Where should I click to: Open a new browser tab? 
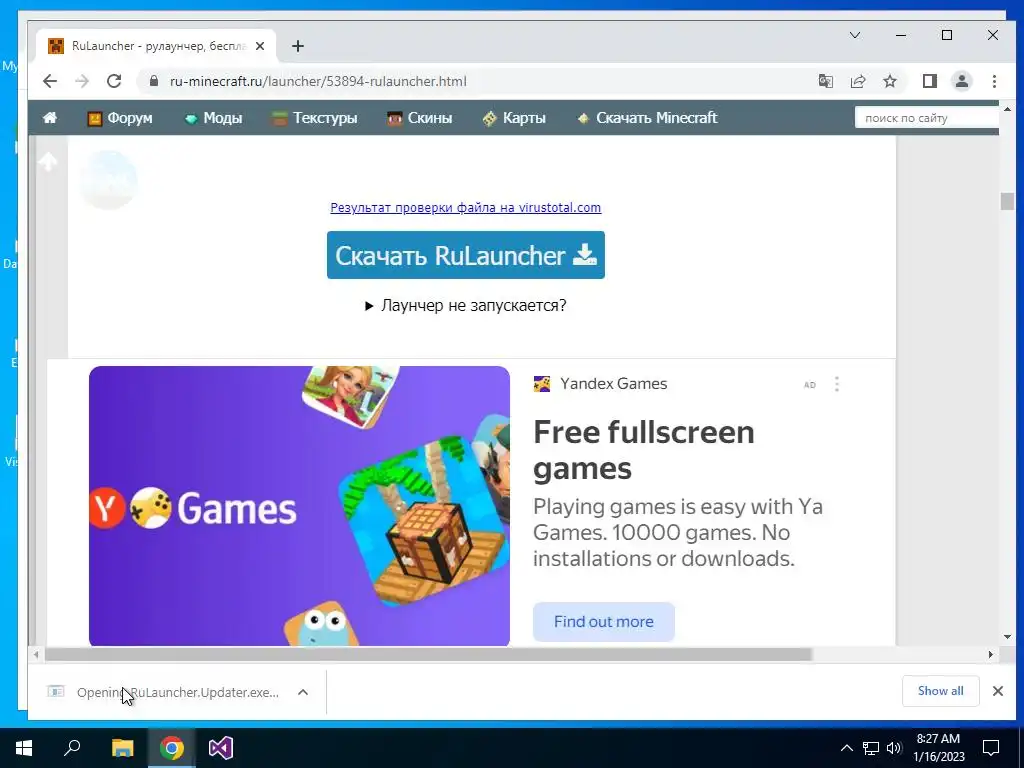click(x=298, y=46)
